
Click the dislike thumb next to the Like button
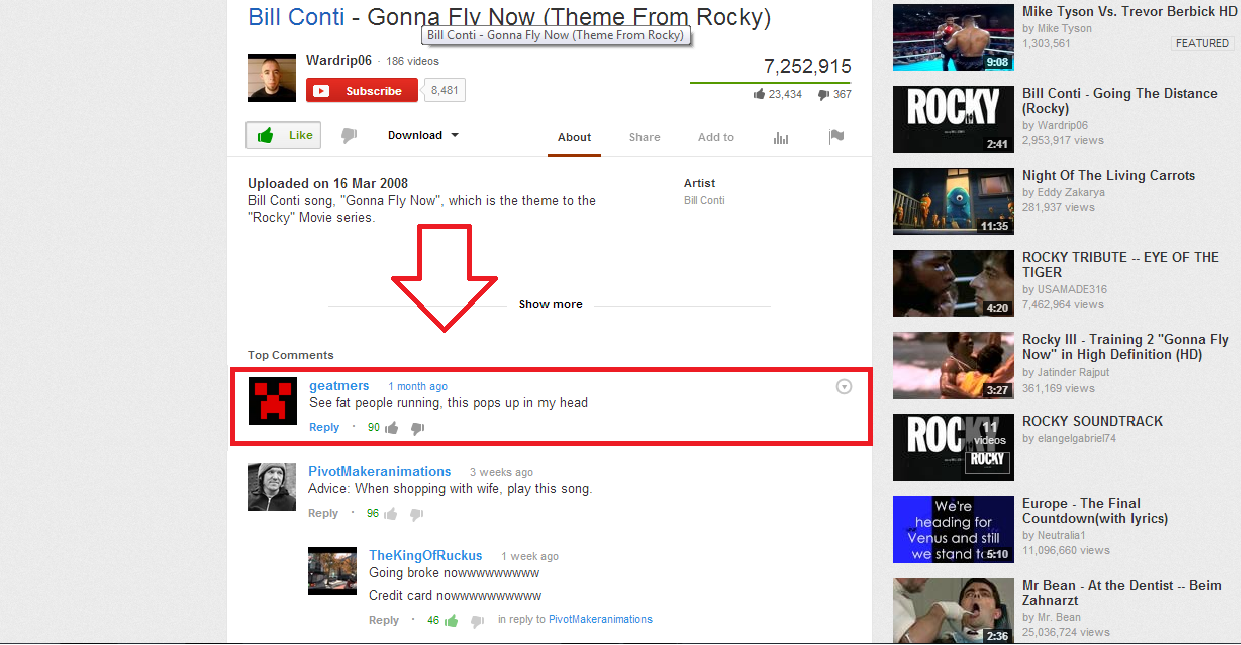tap(348, 134)
